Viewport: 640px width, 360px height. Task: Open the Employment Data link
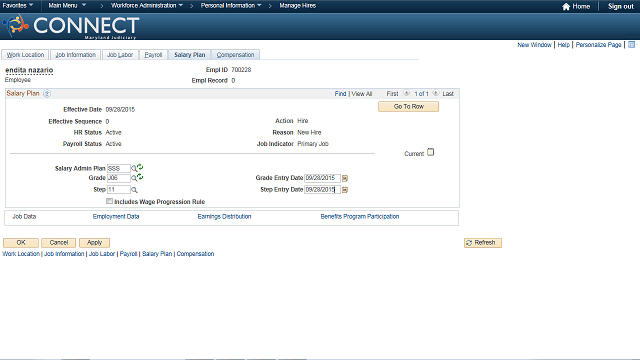(x=116, y=217)
